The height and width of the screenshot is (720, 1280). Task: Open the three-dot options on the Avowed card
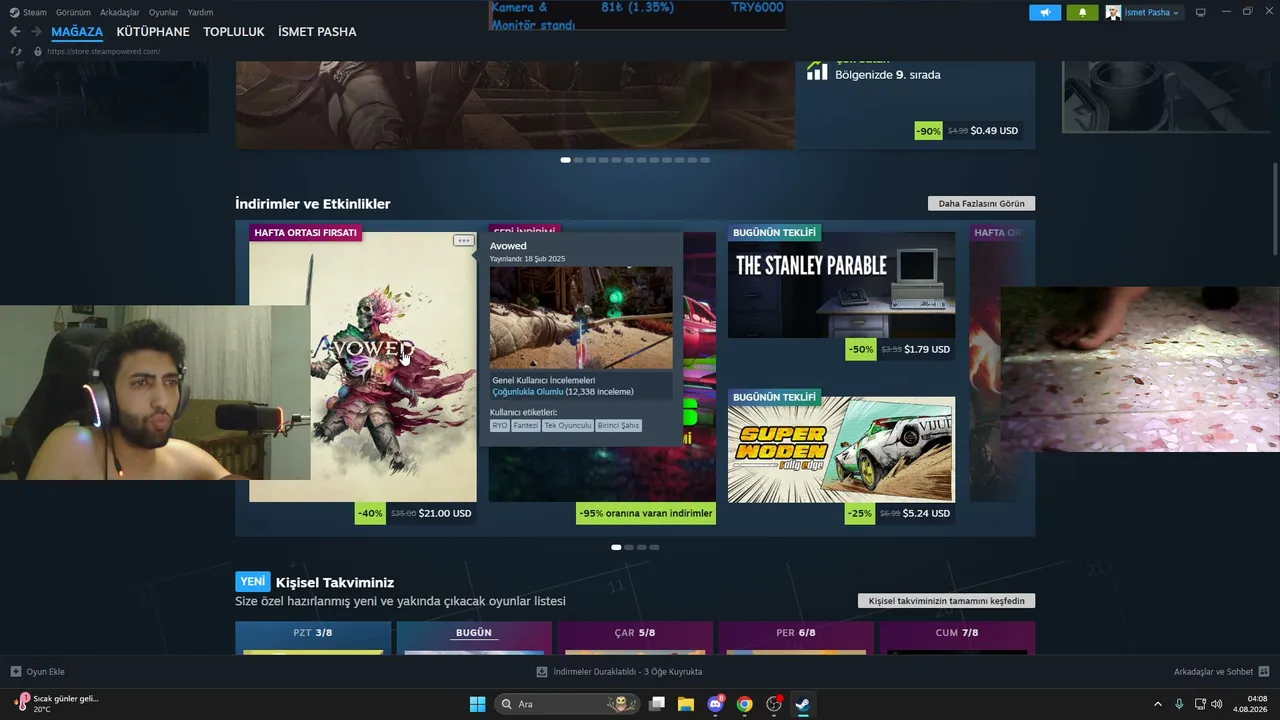click(463, 240)
